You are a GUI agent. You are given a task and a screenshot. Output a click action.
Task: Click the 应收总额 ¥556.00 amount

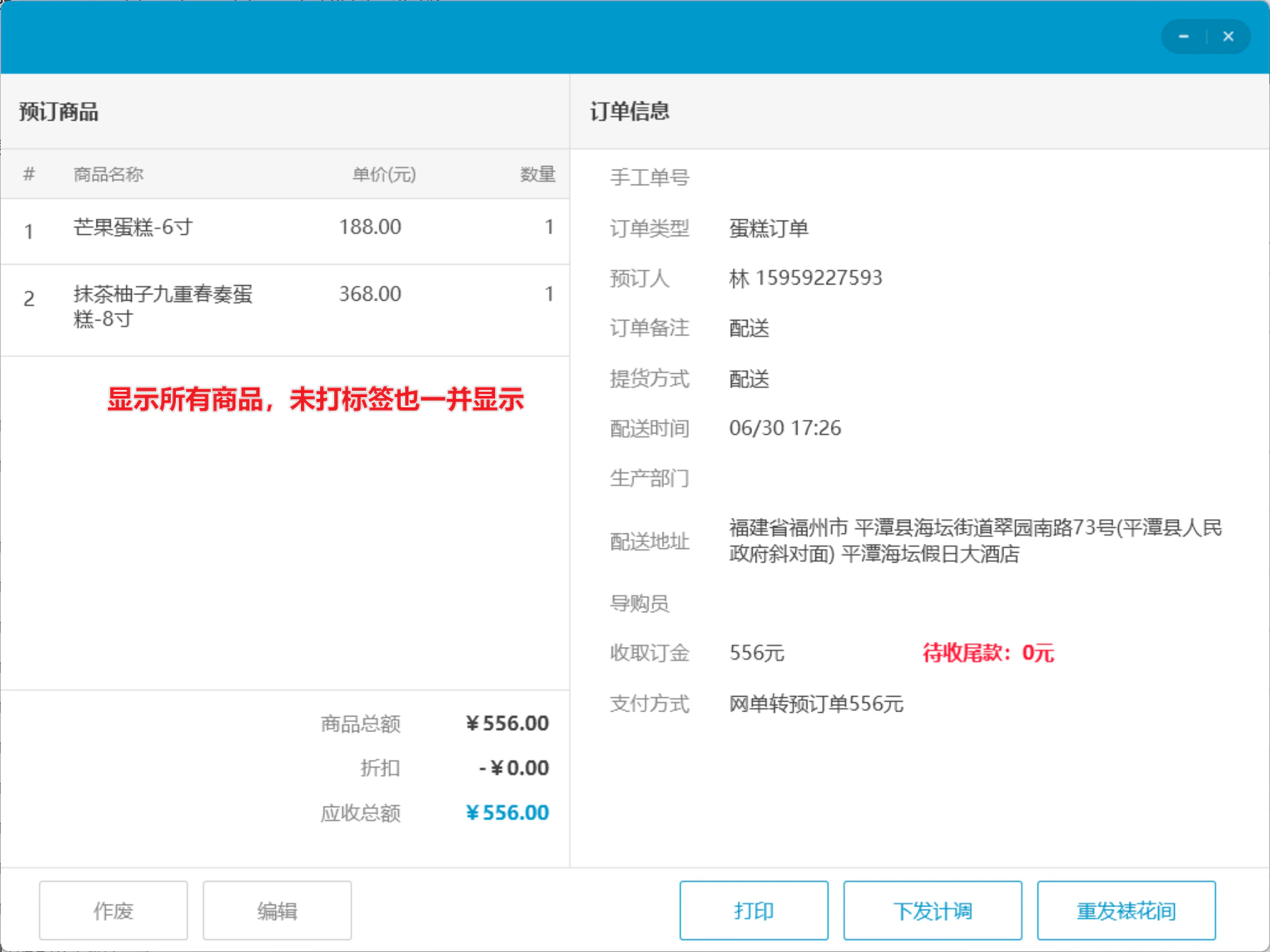[x=507, y=812]
